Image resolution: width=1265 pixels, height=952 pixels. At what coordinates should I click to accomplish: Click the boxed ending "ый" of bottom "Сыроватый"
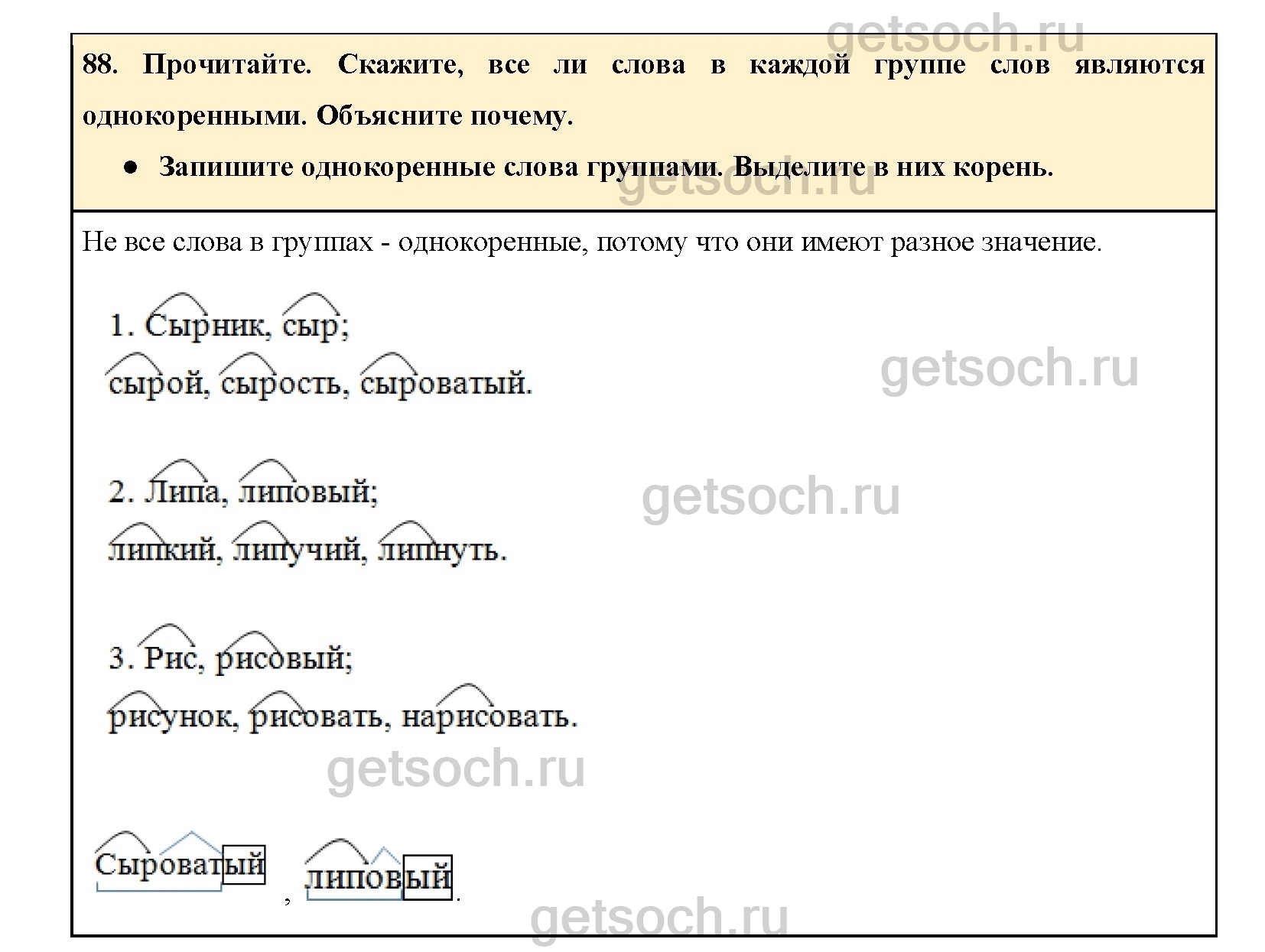243,865
